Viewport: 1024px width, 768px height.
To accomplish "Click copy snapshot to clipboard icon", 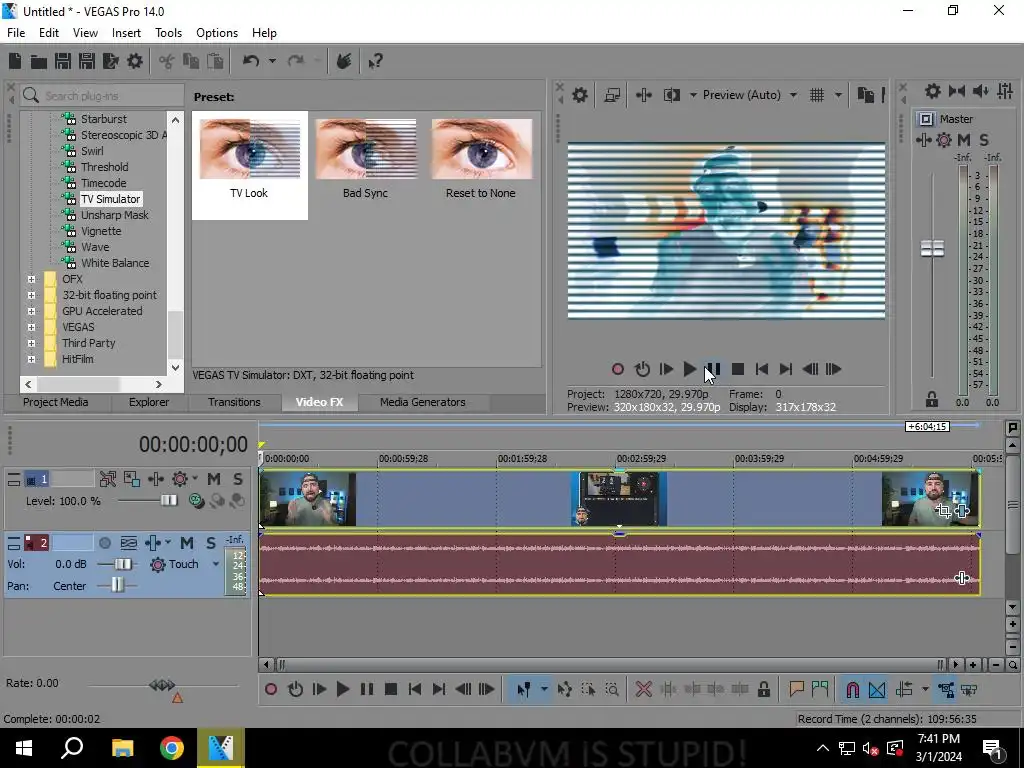I will 865,95.
